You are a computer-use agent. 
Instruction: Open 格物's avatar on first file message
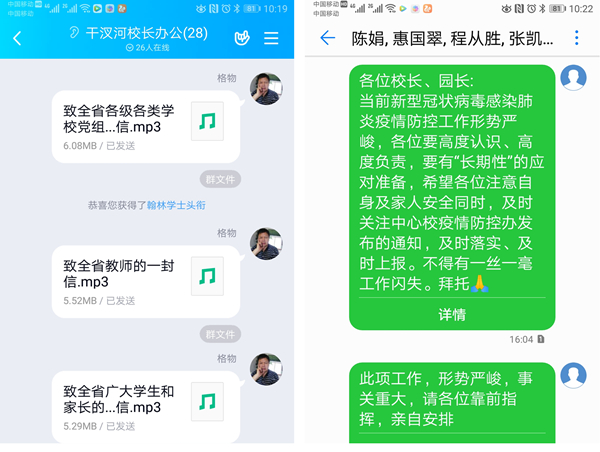[x=266, y=89]
